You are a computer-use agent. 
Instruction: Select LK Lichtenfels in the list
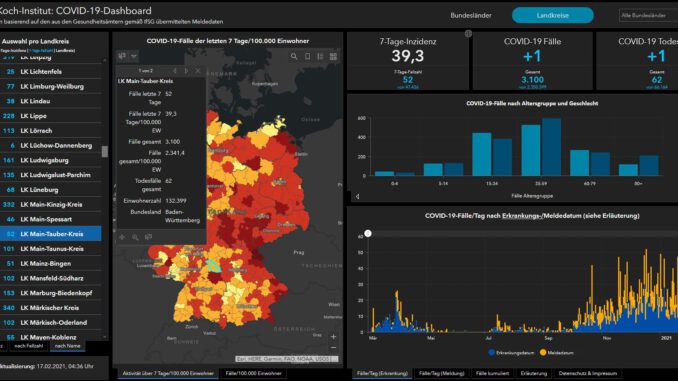click(51, 72)
